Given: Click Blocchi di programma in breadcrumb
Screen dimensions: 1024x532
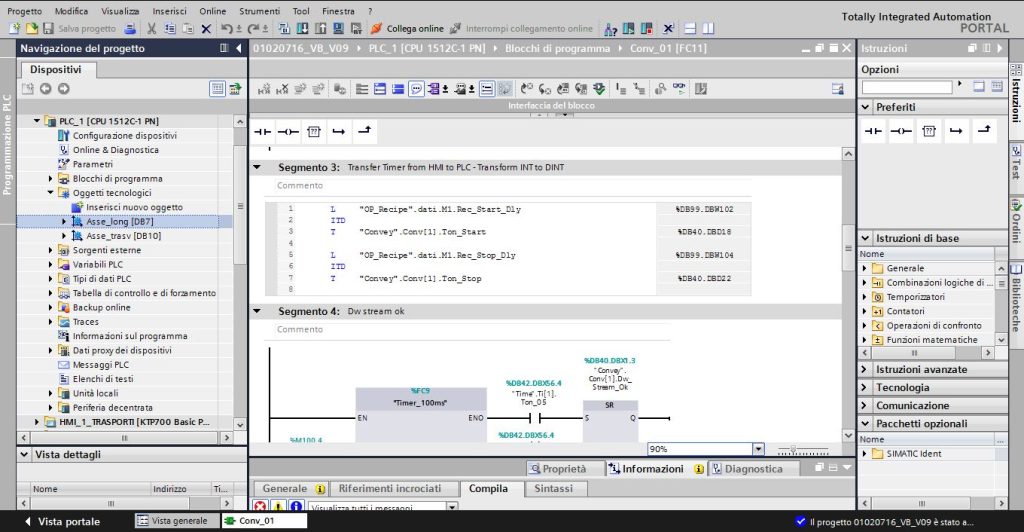Looking at the screenshot, I should point(557,48).
